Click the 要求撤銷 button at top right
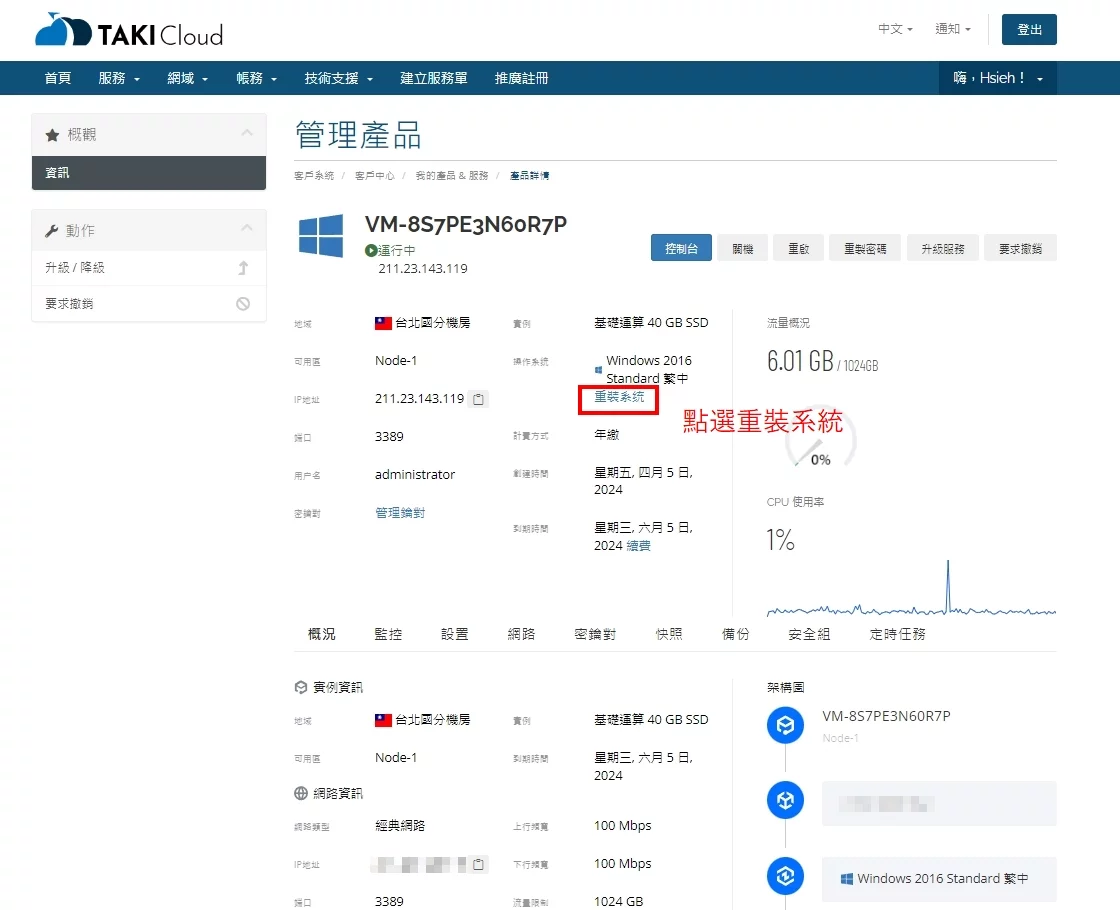1120x910 pixels. point(1020,248)
